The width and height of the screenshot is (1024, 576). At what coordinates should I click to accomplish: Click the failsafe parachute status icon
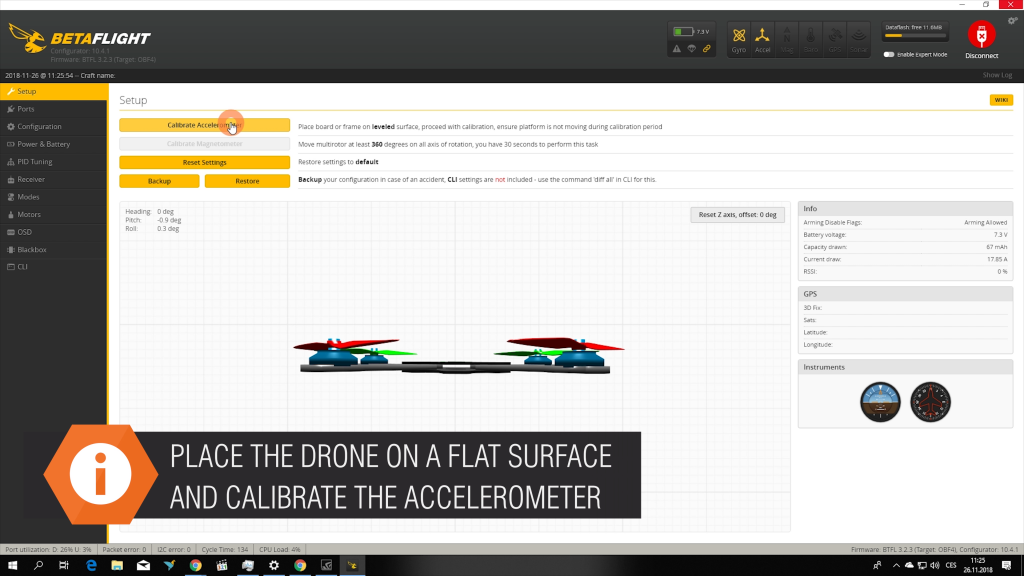[x=692, y=49]
